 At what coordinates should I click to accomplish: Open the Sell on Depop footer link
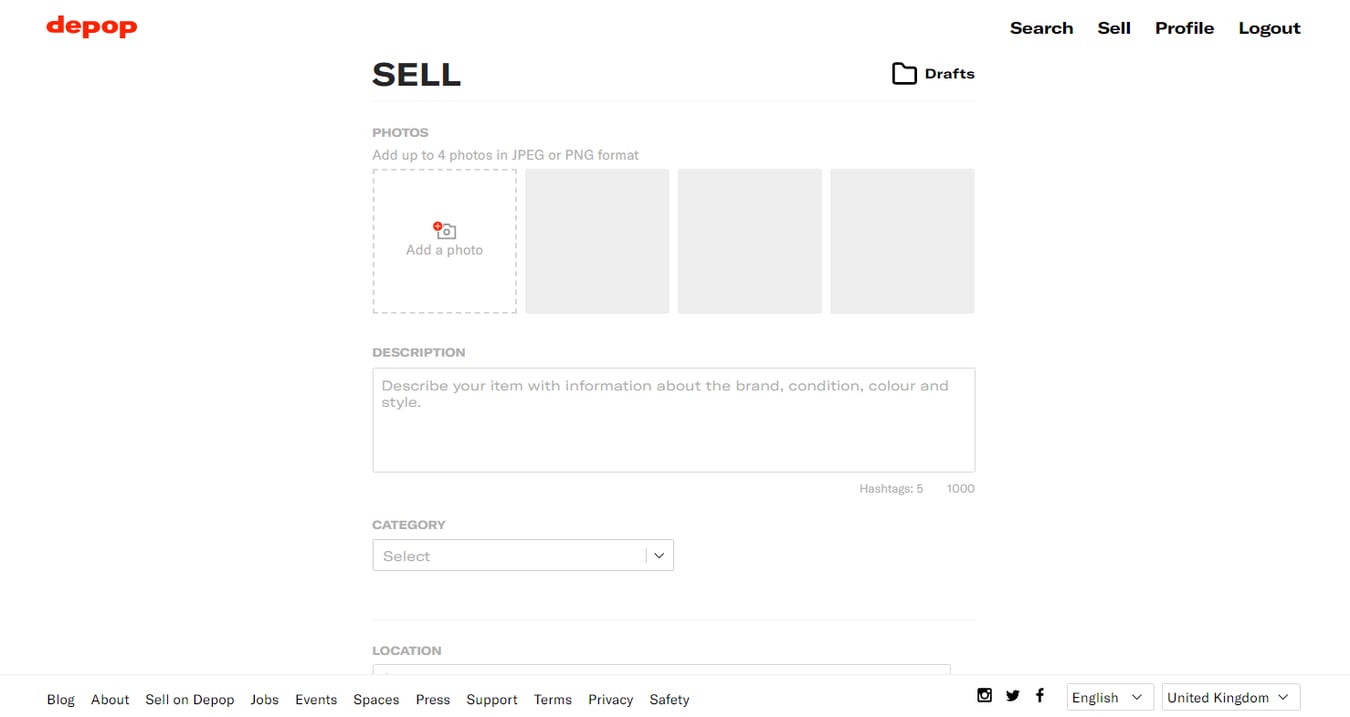(190, 699)
